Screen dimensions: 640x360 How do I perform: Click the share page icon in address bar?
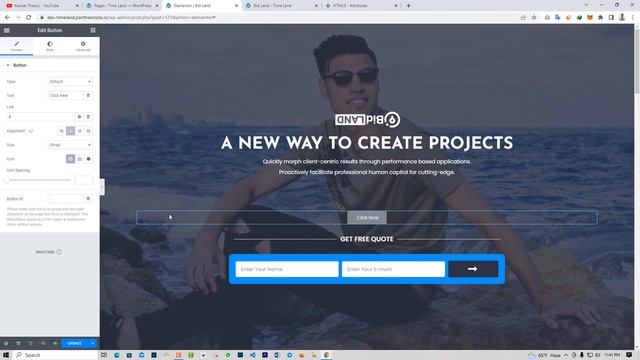523,18
